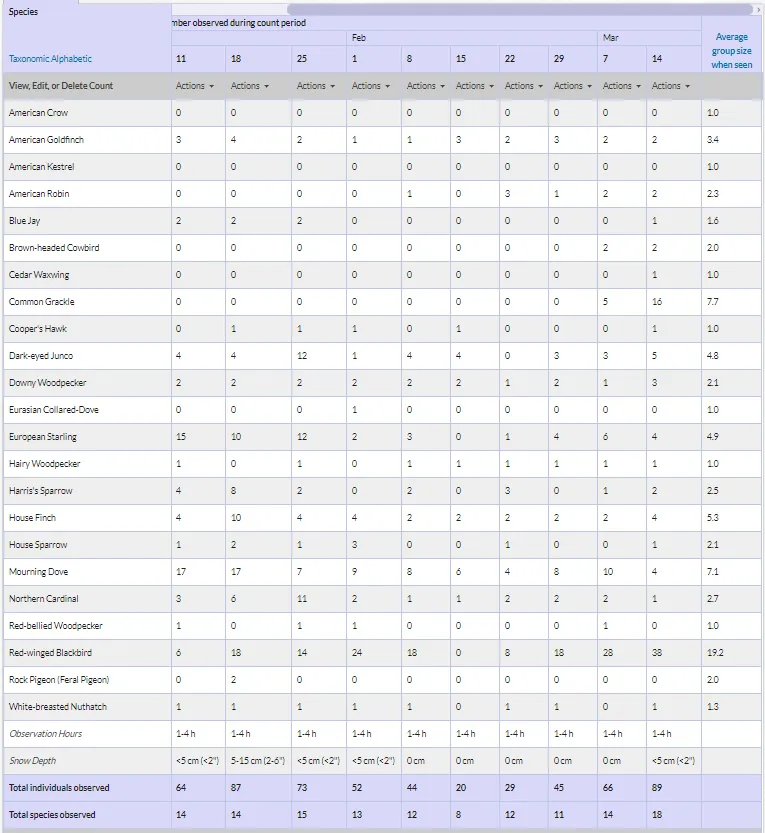This screenshot has height=833, width=765.
Task: Open Actions dropdown for the 18 count column
Action: 250,86
